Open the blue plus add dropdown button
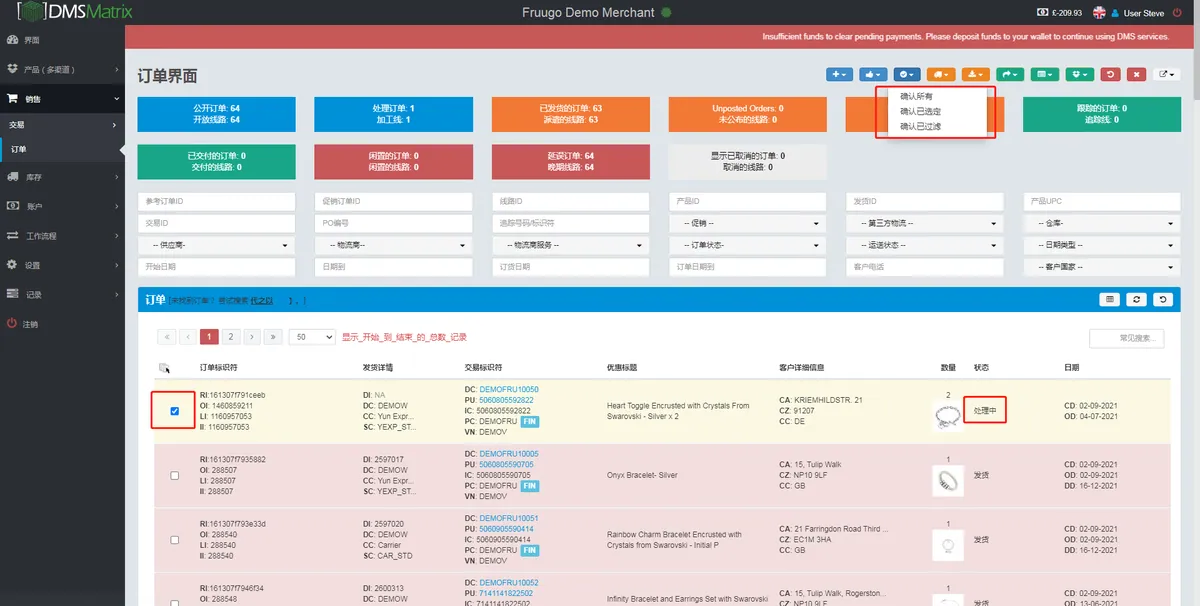 (x=839, y=74)
